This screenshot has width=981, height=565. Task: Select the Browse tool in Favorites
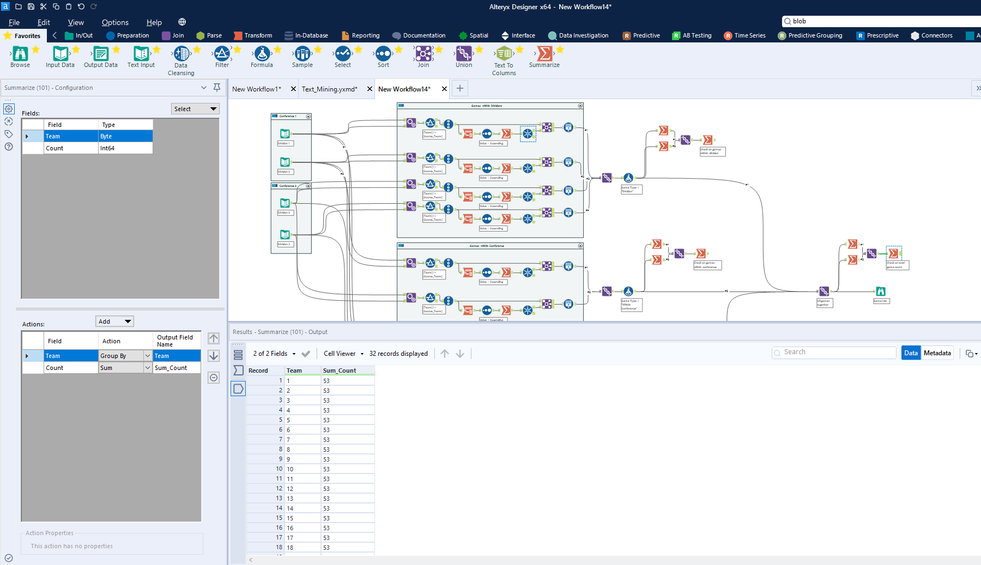point(20,56)
